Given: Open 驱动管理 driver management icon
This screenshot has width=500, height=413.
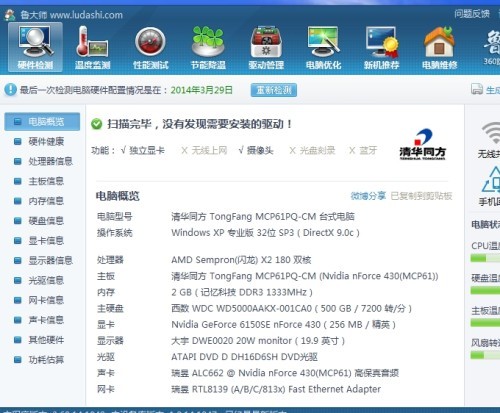Looking at the screenshot, I should [266, 48].
